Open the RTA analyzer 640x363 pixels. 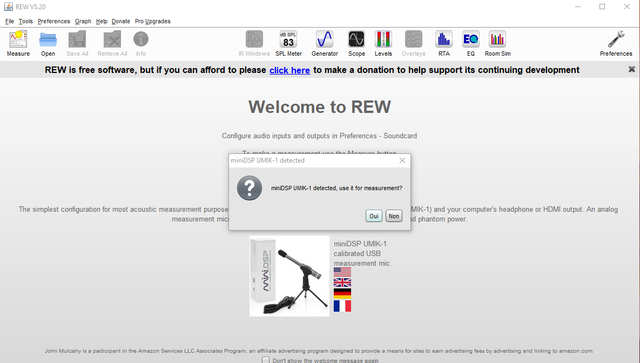click(444, 43)
